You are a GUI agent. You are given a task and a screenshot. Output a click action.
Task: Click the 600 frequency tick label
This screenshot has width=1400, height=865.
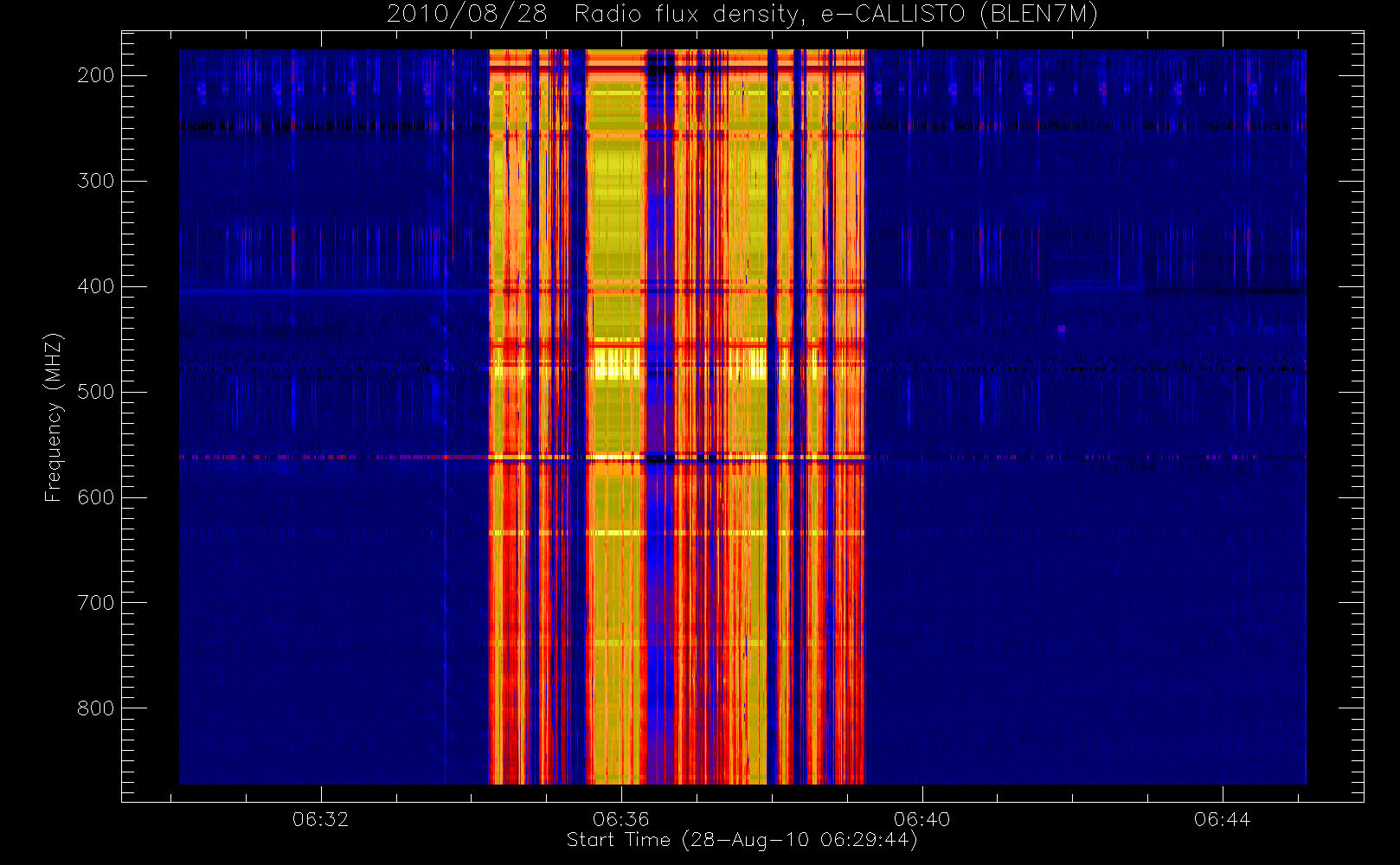tap(96, 497)
